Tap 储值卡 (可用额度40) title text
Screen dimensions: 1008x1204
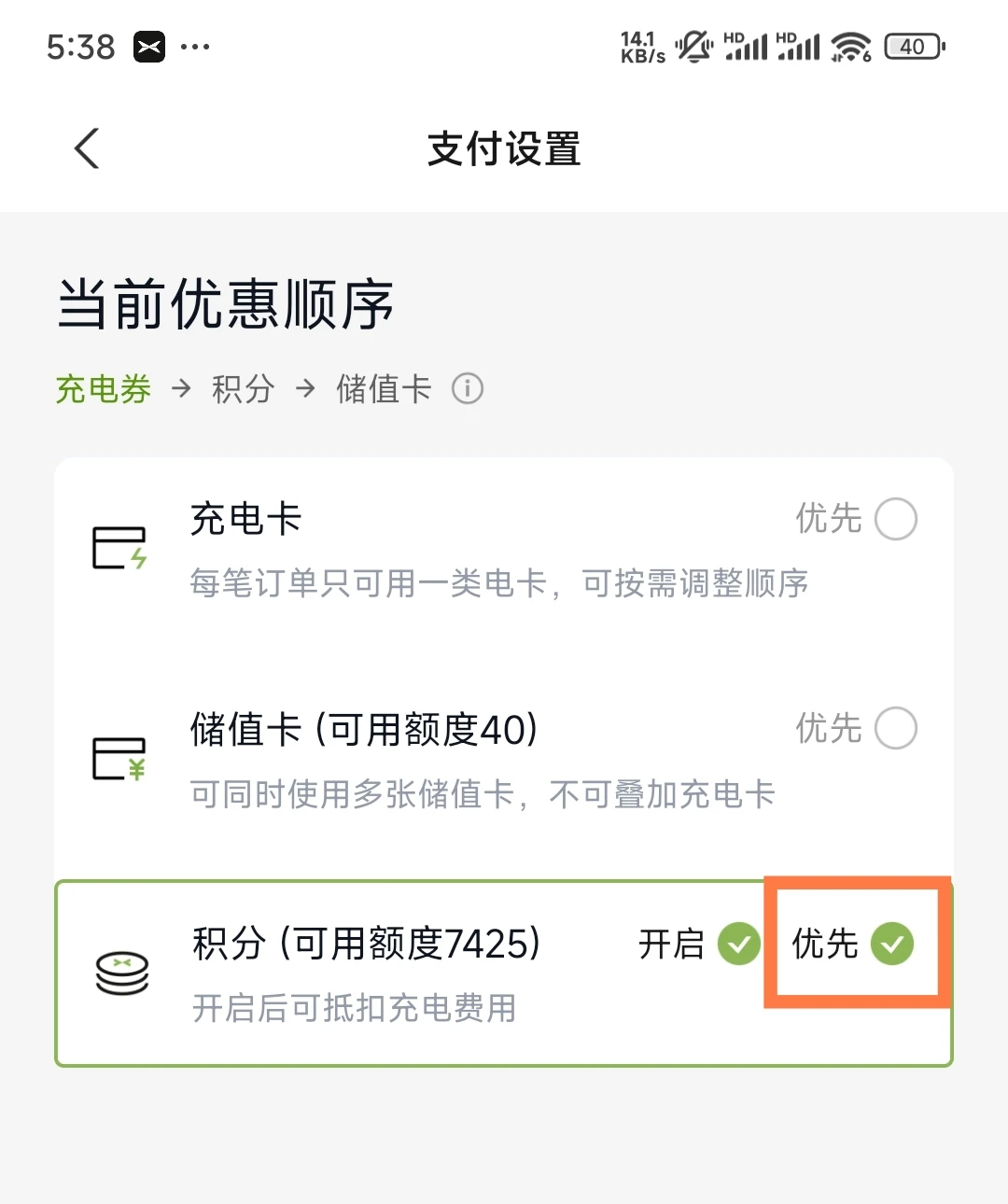click(364, 729)
